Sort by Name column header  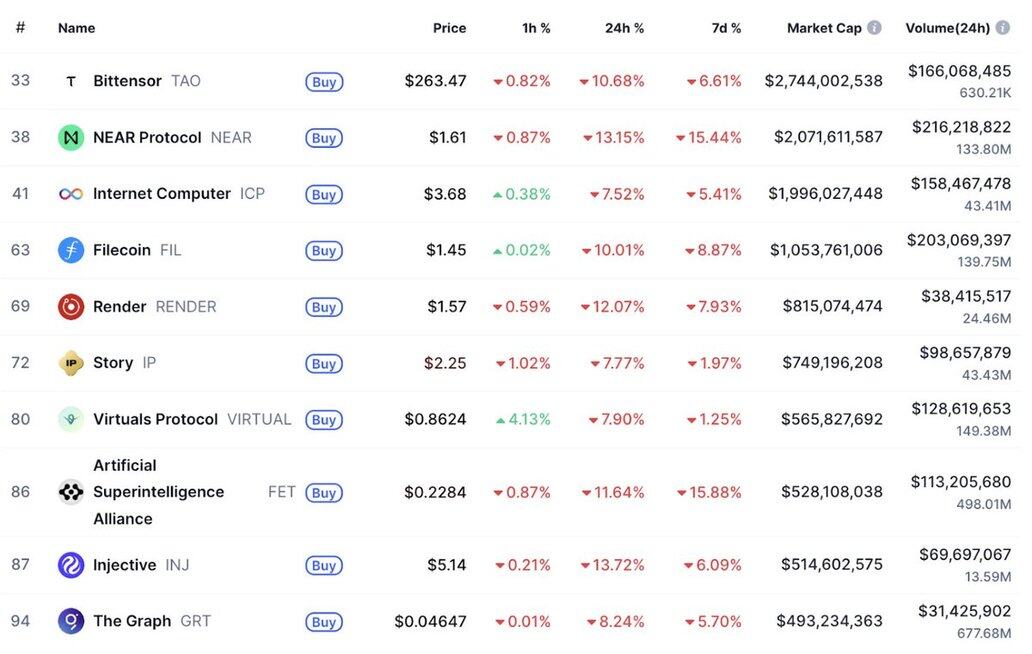76,28
